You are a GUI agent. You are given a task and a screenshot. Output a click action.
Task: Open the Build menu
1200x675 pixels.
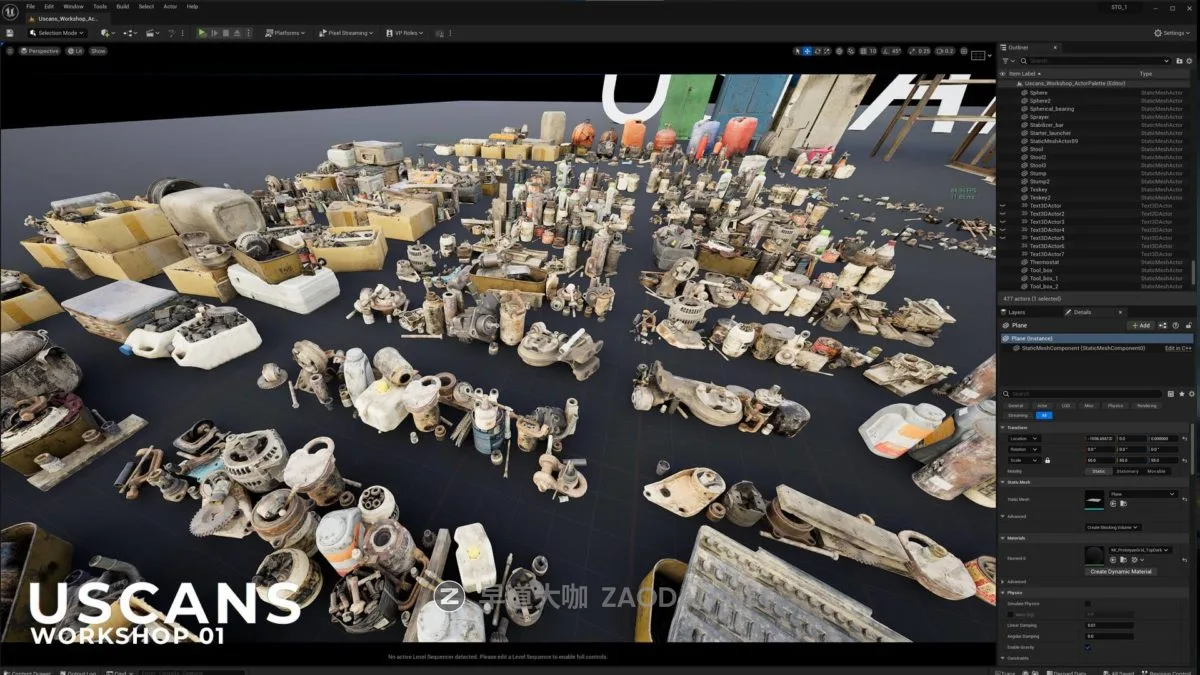(x=122, y=6)
